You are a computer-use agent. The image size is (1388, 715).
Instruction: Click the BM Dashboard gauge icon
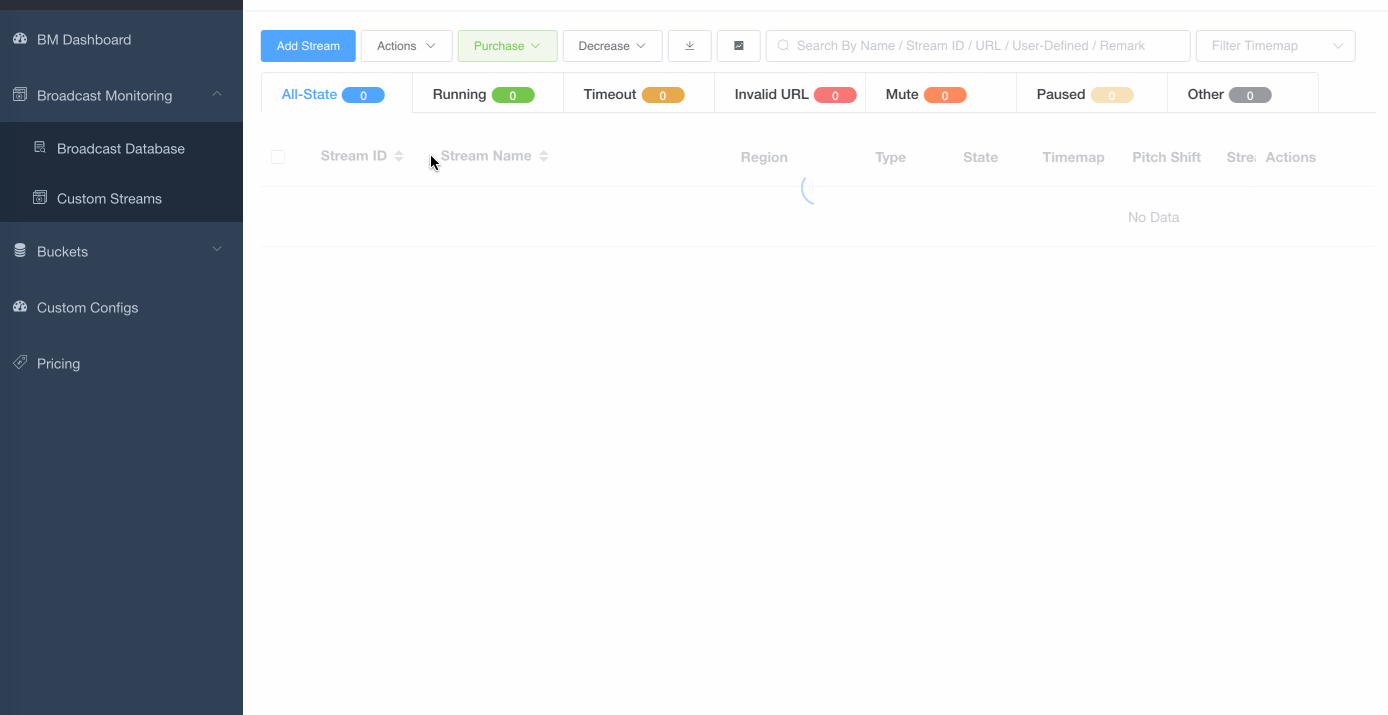20,39
